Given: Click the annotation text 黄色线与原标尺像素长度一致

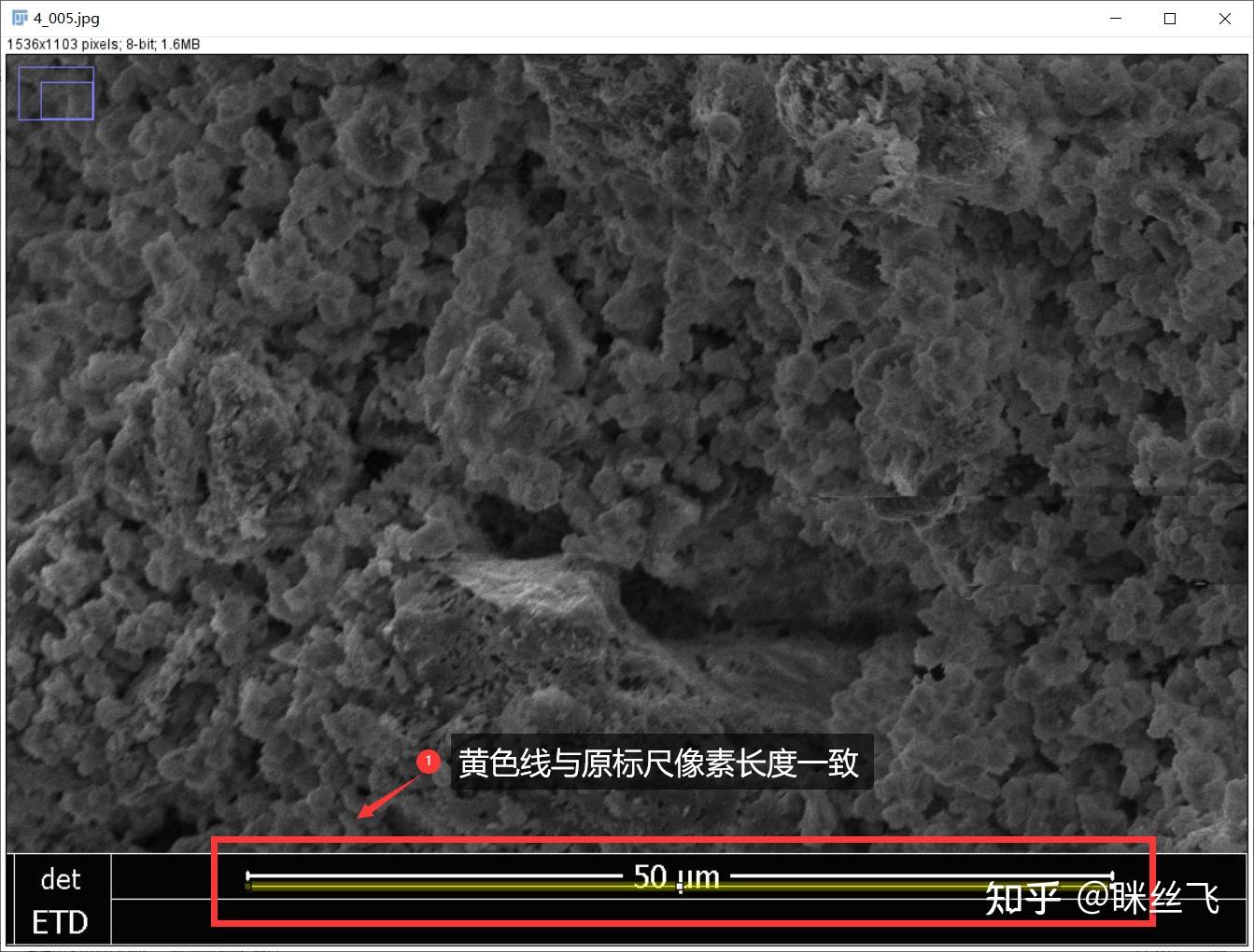Looking at the screenshot, I should coord(660,763).
